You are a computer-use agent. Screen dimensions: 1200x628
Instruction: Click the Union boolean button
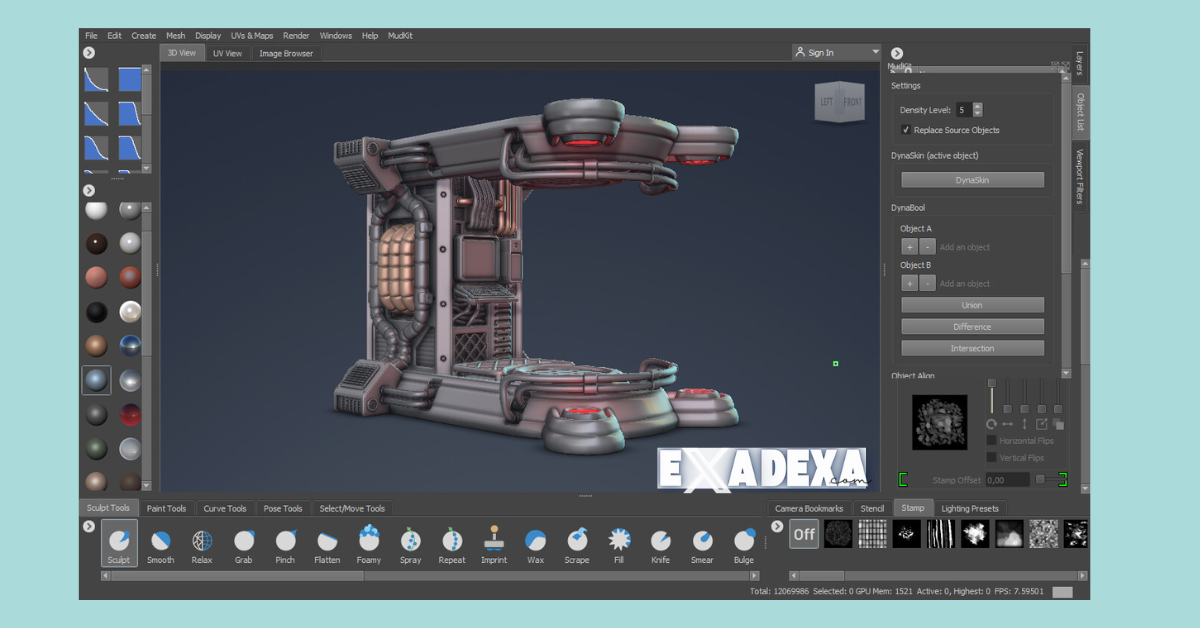[x=972, y=304]
